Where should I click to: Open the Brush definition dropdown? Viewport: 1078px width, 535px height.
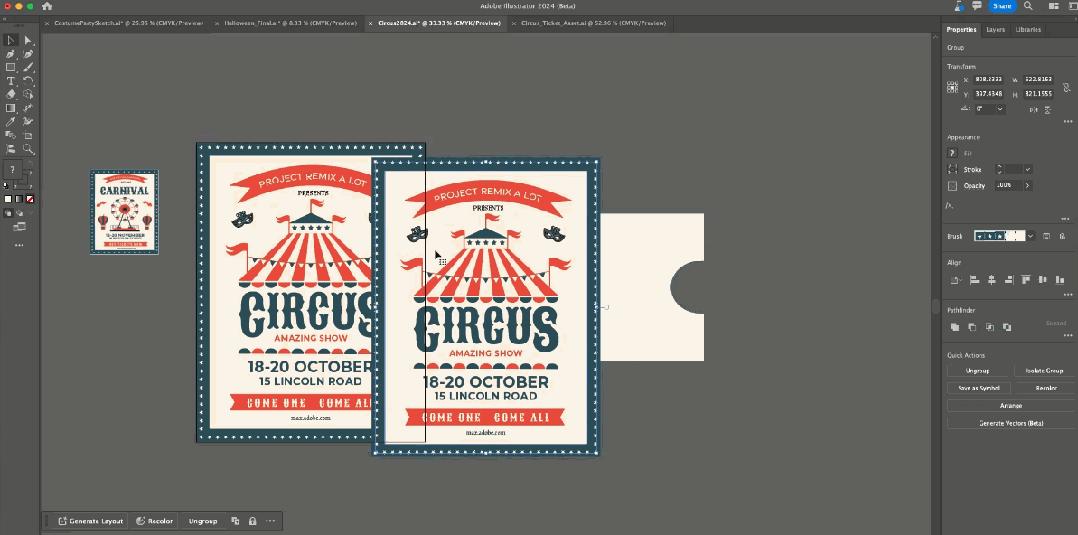click(1030, 236)
